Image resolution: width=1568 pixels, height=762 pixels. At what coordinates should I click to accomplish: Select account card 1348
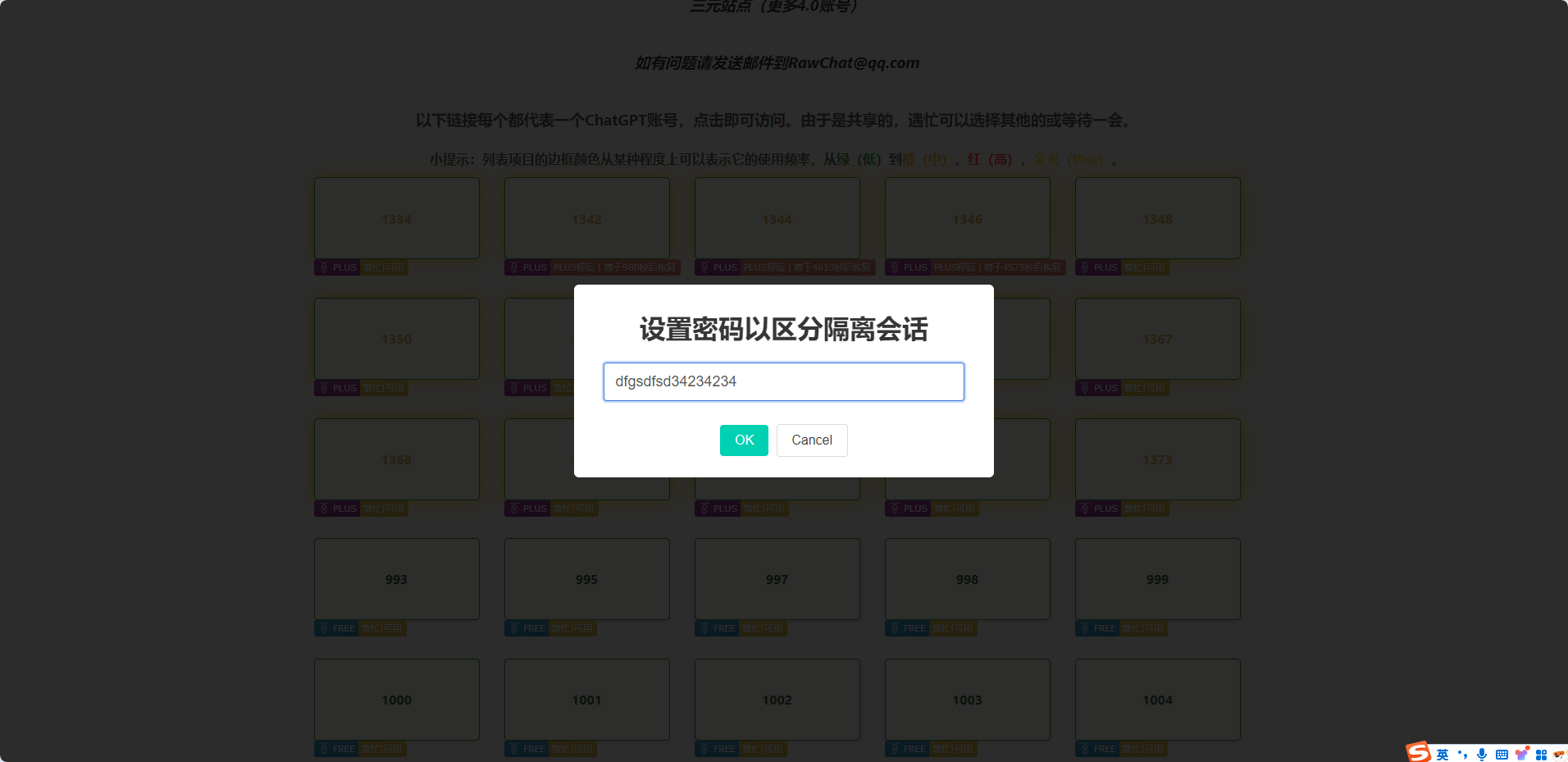coord(1157,219)
